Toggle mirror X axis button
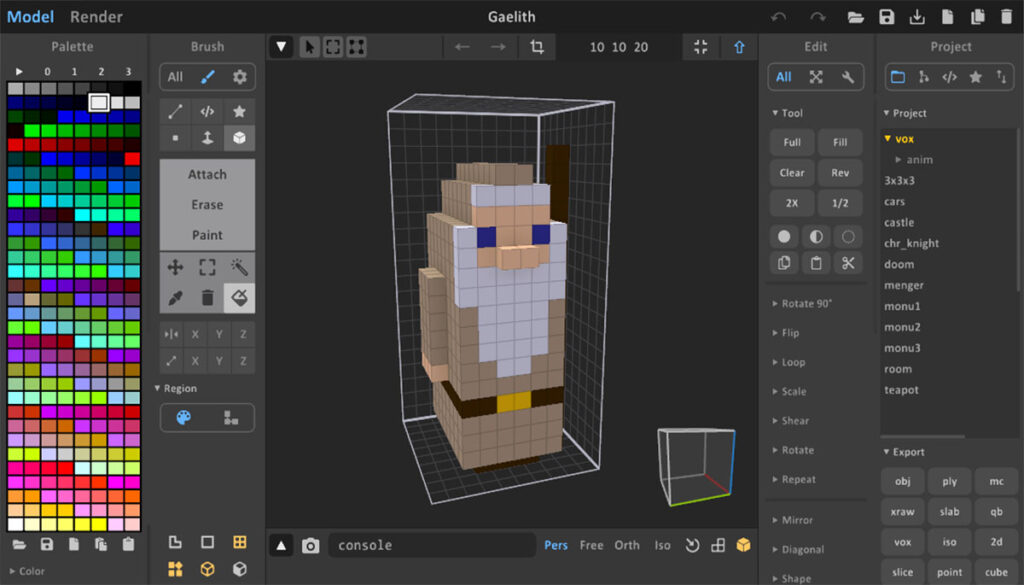Viewport: 1024px width, 585px height. click(x=195, y=334)
